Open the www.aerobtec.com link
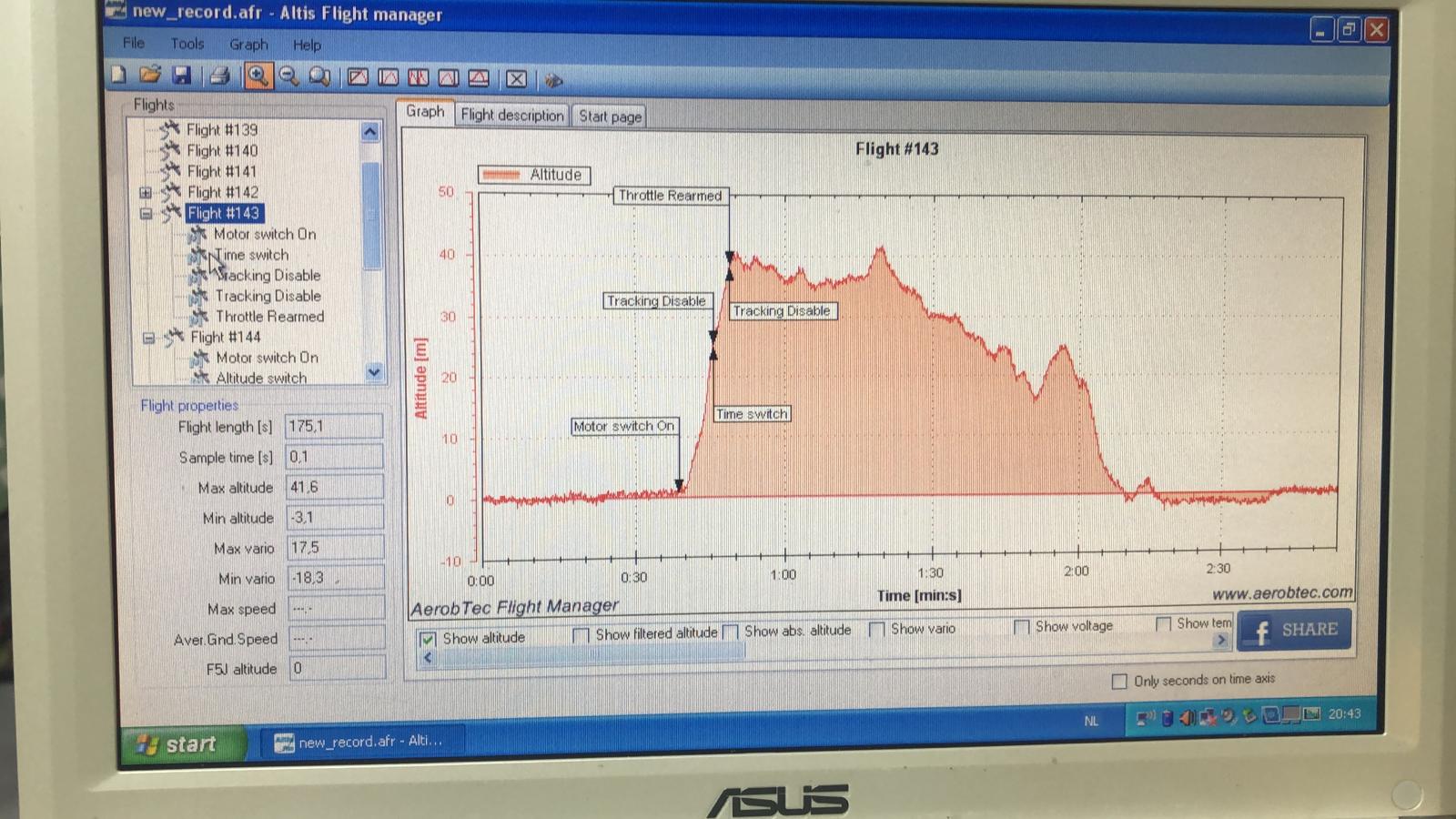 [1282, 593]
